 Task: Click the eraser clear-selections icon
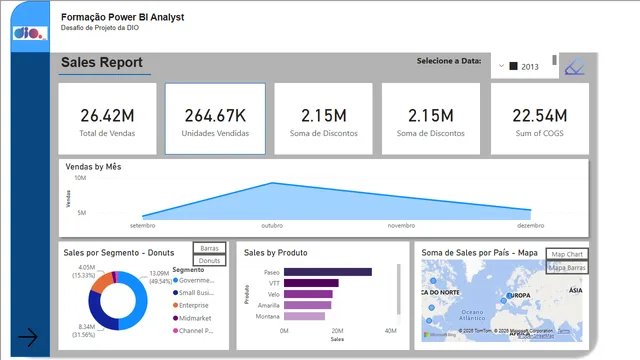pos(575,67)
